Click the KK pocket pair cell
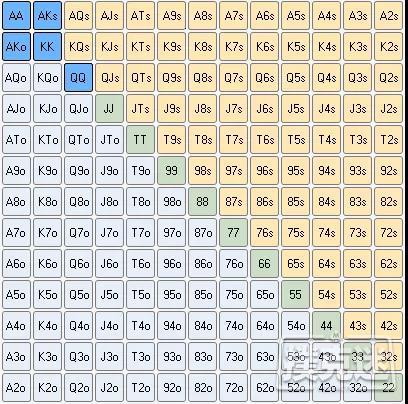The width and height of the screenshot is (408, 404). point(48,47)
